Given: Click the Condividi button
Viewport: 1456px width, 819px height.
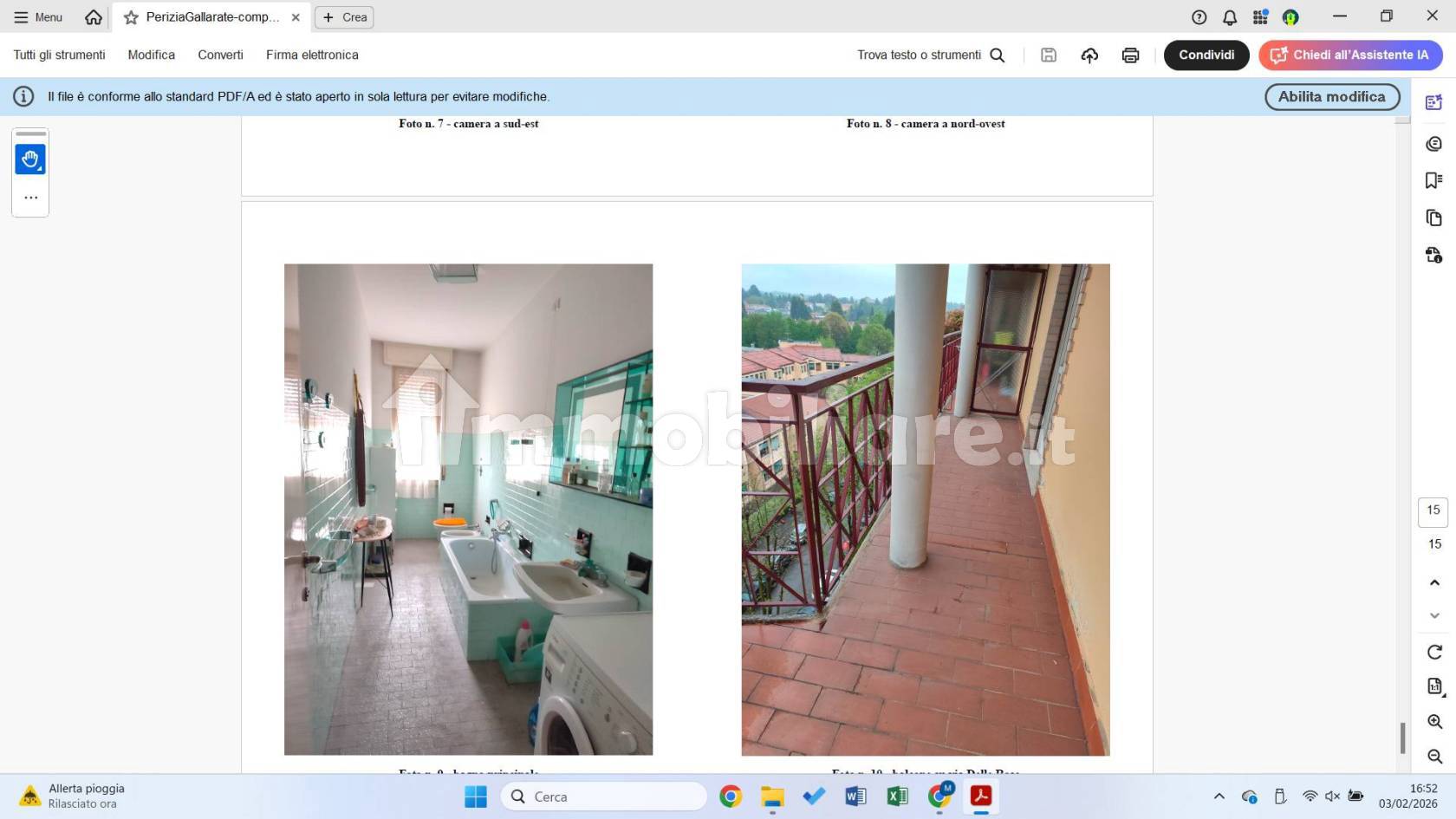Looking at the screenshot, I should coord(1206,55).
